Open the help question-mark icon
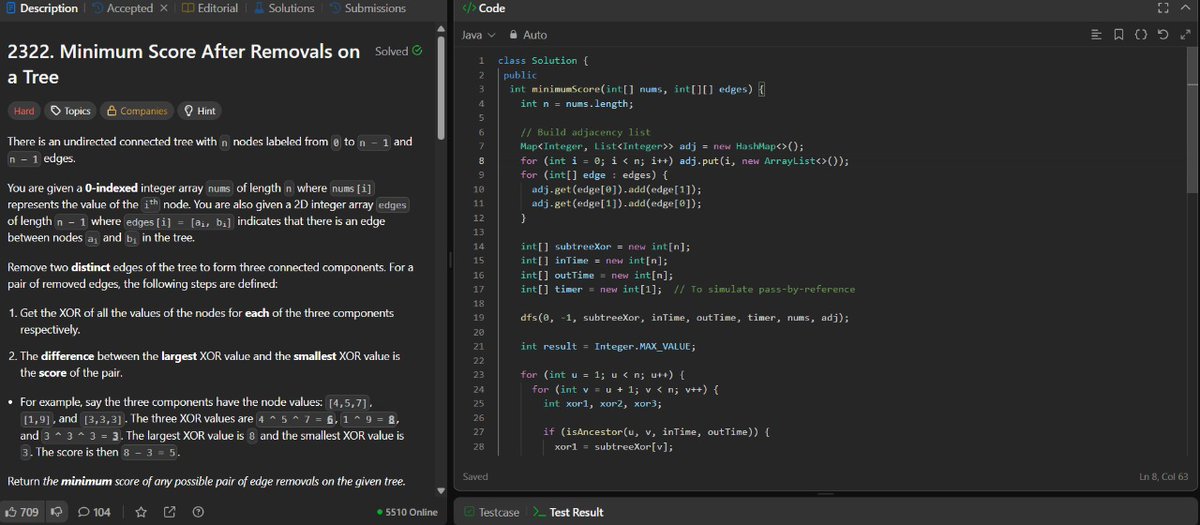Image resolution: width=1200 pixels, height=525 pixels. (198, 512)
